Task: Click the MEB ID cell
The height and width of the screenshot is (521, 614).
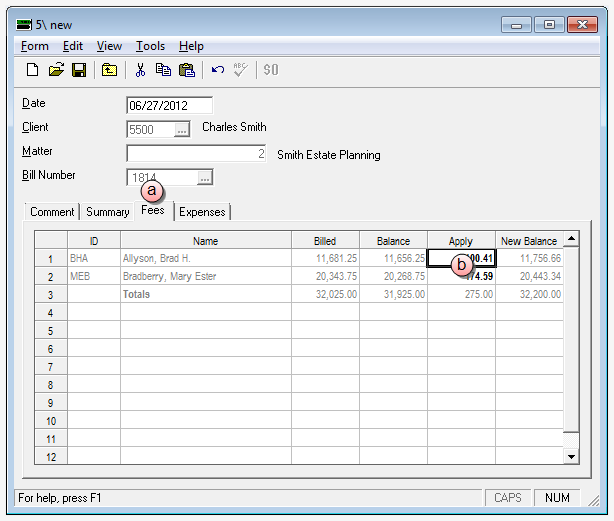Action: coord(94,276)
